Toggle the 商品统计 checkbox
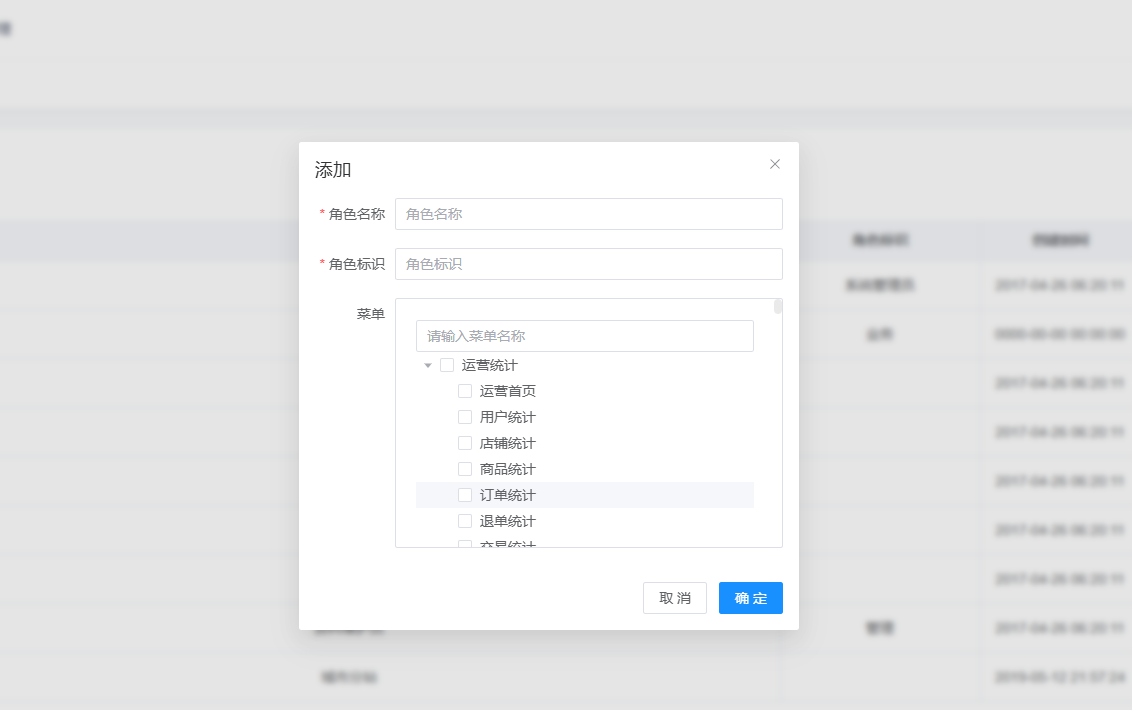Image resolution: width=1132 pixels, height=710 pixels. tap(465, 469)
